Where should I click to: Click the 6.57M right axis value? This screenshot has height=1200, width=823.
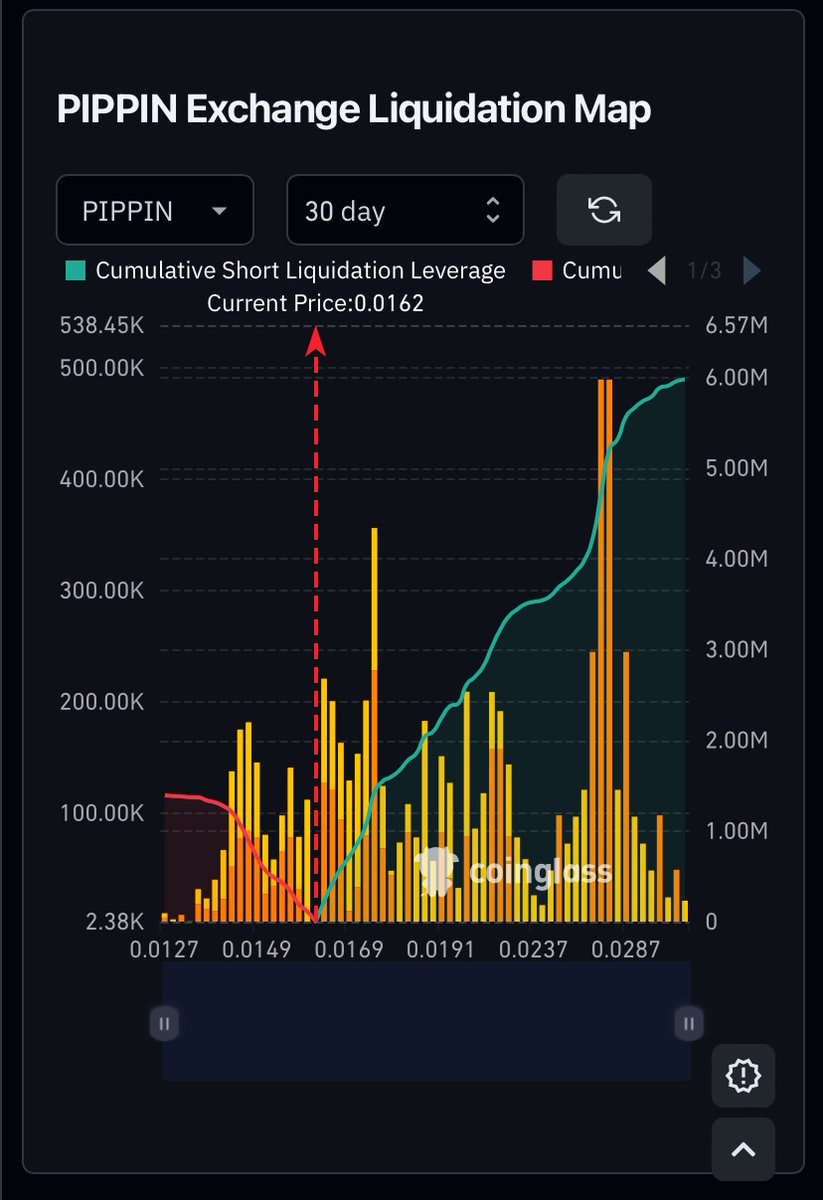point(736,326)
